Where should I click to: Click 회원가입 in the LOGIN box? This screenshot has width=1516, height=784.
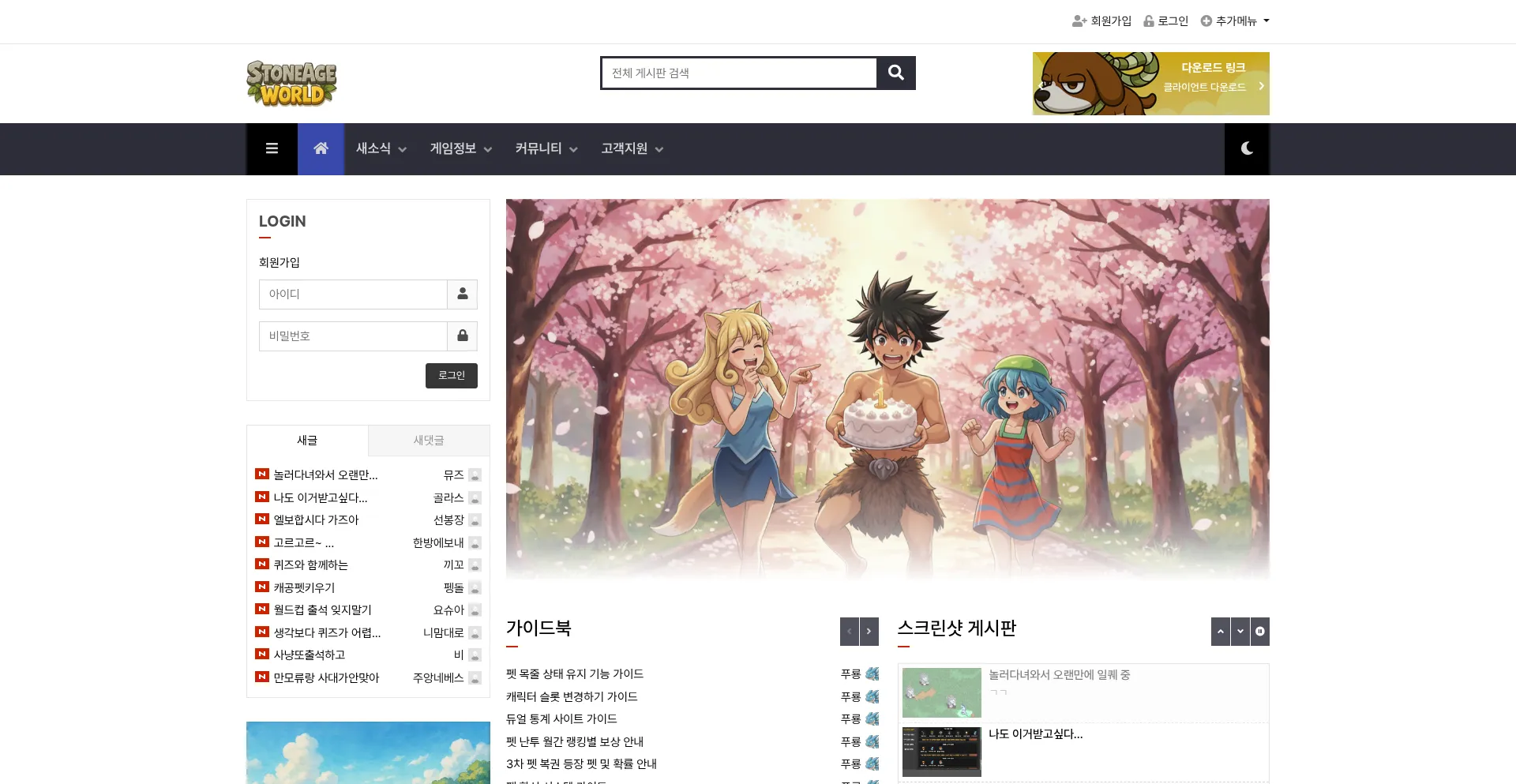pos(280,262)
